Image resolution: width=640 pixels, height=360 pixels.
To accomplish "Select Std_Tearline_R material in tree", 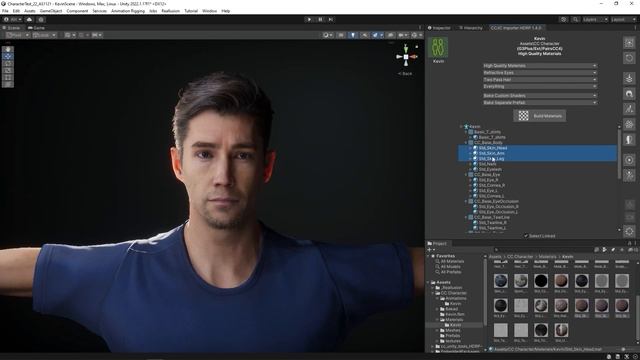I will click(493, 222).
